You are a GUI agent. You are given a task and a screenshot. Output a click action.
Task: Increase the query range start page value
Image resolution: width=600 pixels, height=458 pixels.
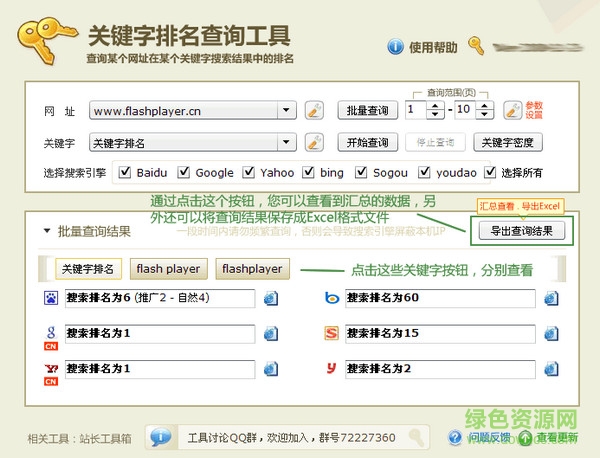point(437,105)
